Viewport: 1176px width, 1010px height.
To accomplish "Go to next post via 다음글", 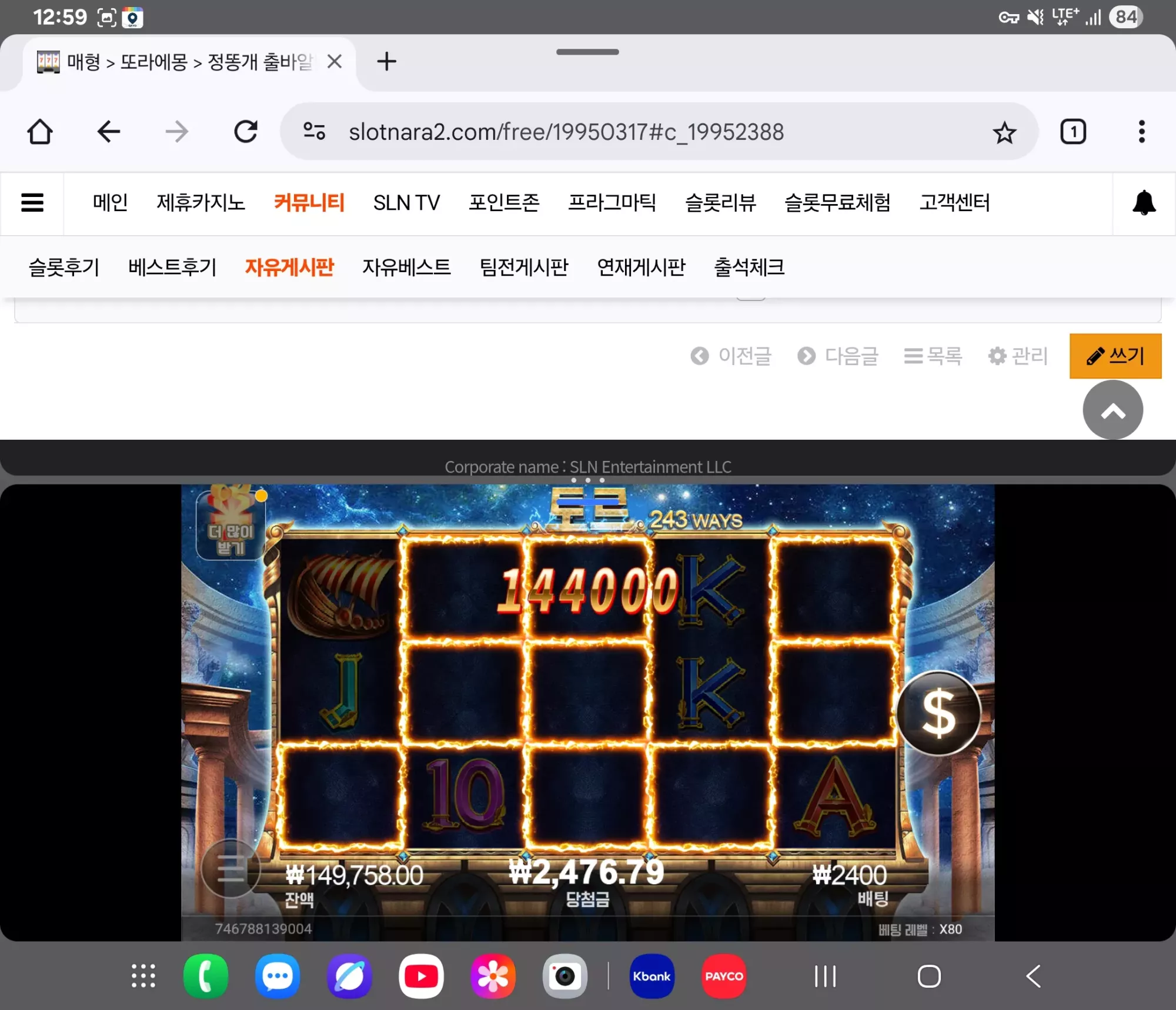I will click(x=838, y=356).
